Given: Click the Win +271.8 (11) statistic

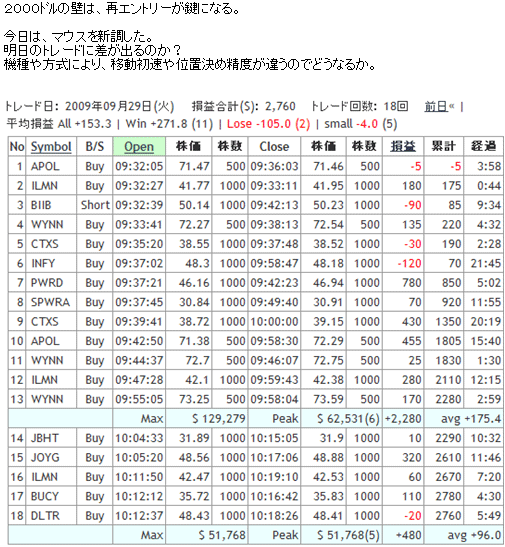Looking at the screenshot, I should pyautogui.click(x=169, y=124).
